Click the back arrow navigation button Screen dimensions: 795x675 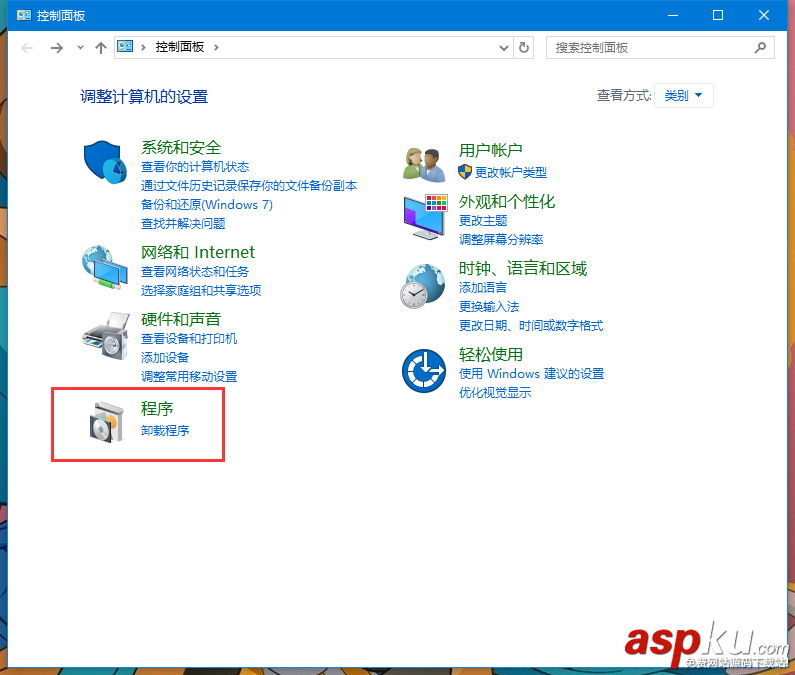(27, 48)
